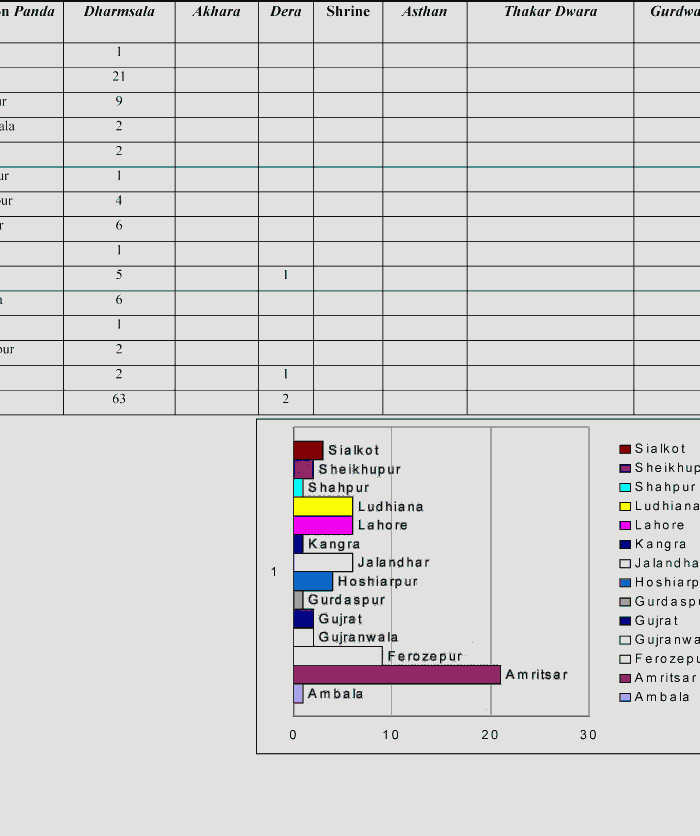Select the long purple Amritsar bar in the chart
The width and height of the screenshot is (700, 836).
396,675
